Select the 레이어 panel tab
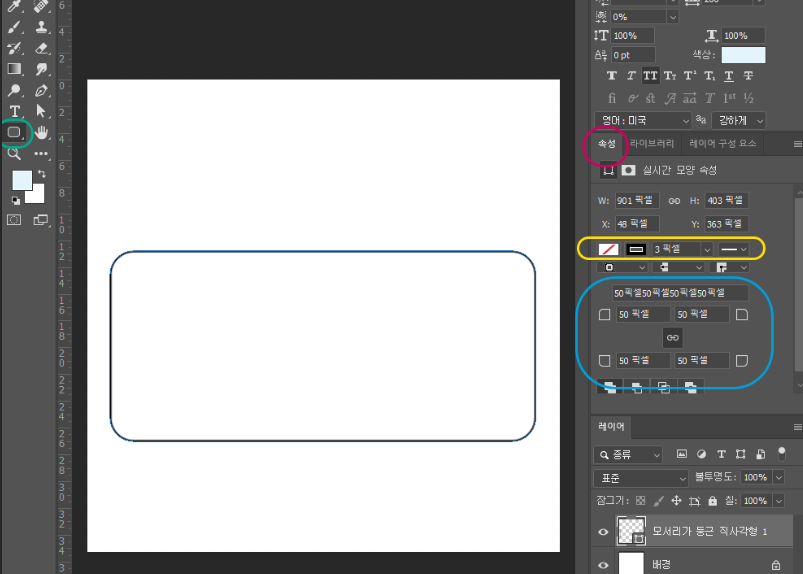The image size is (803, 574). tap(611, 427)
